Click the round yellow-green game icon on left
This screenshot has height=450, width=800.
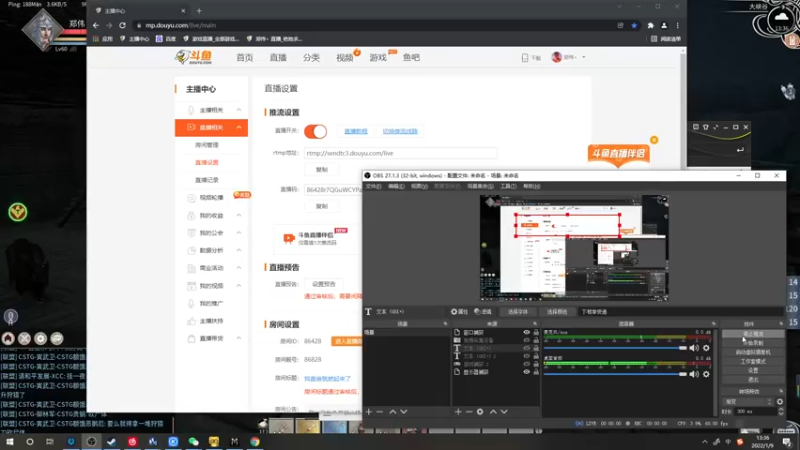(x=18, y=212)
